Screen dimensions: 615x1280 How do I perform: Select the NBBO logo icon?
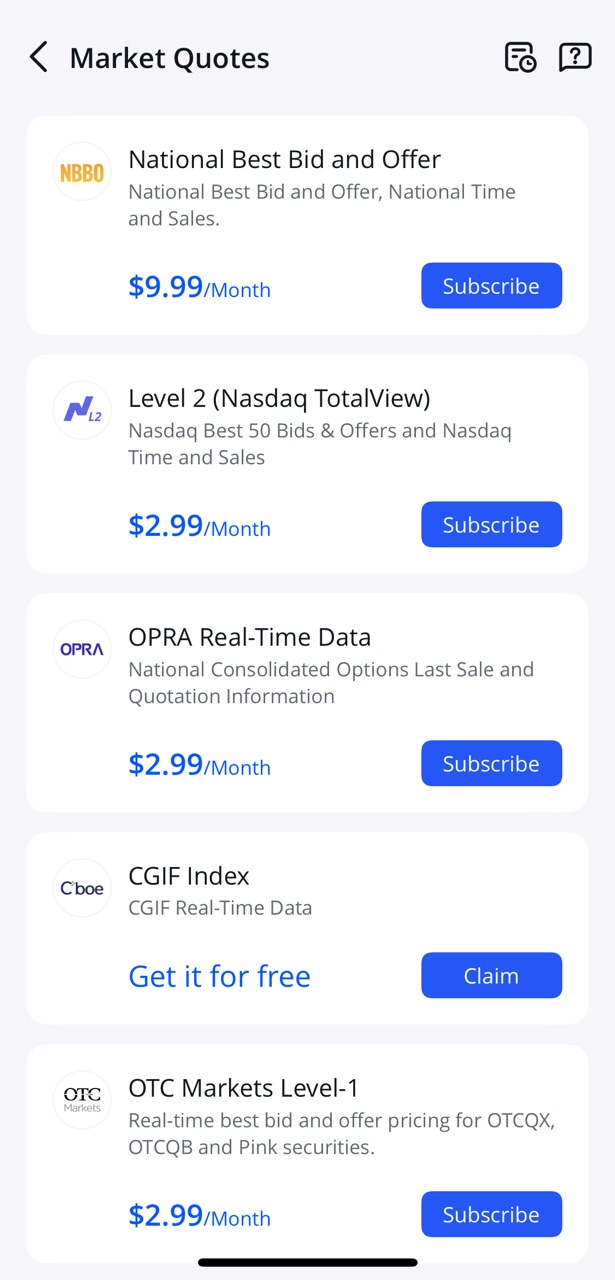(x=81, y=171)
